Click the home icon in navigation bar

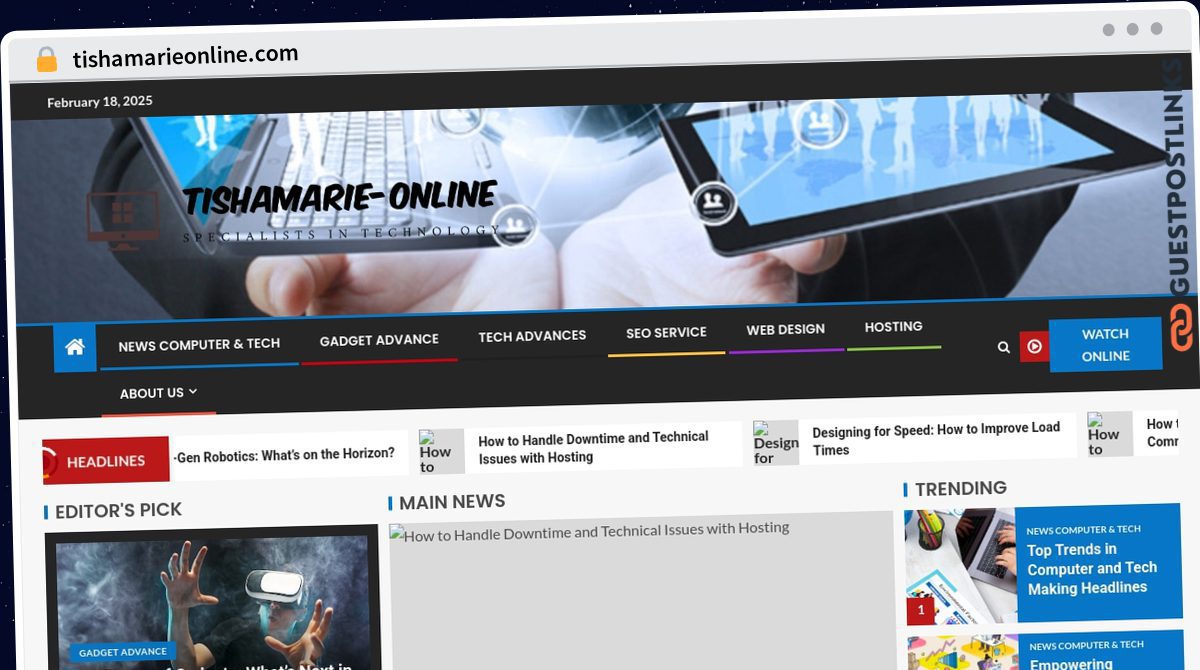(75, 347)
